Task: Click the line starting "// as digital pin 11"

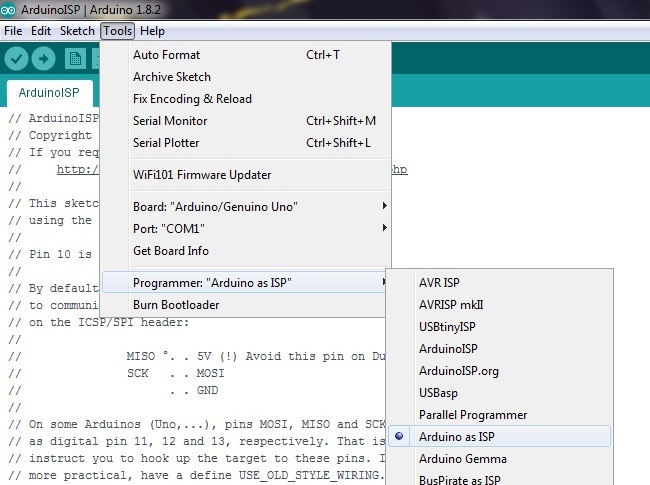Action: (197, 441)
